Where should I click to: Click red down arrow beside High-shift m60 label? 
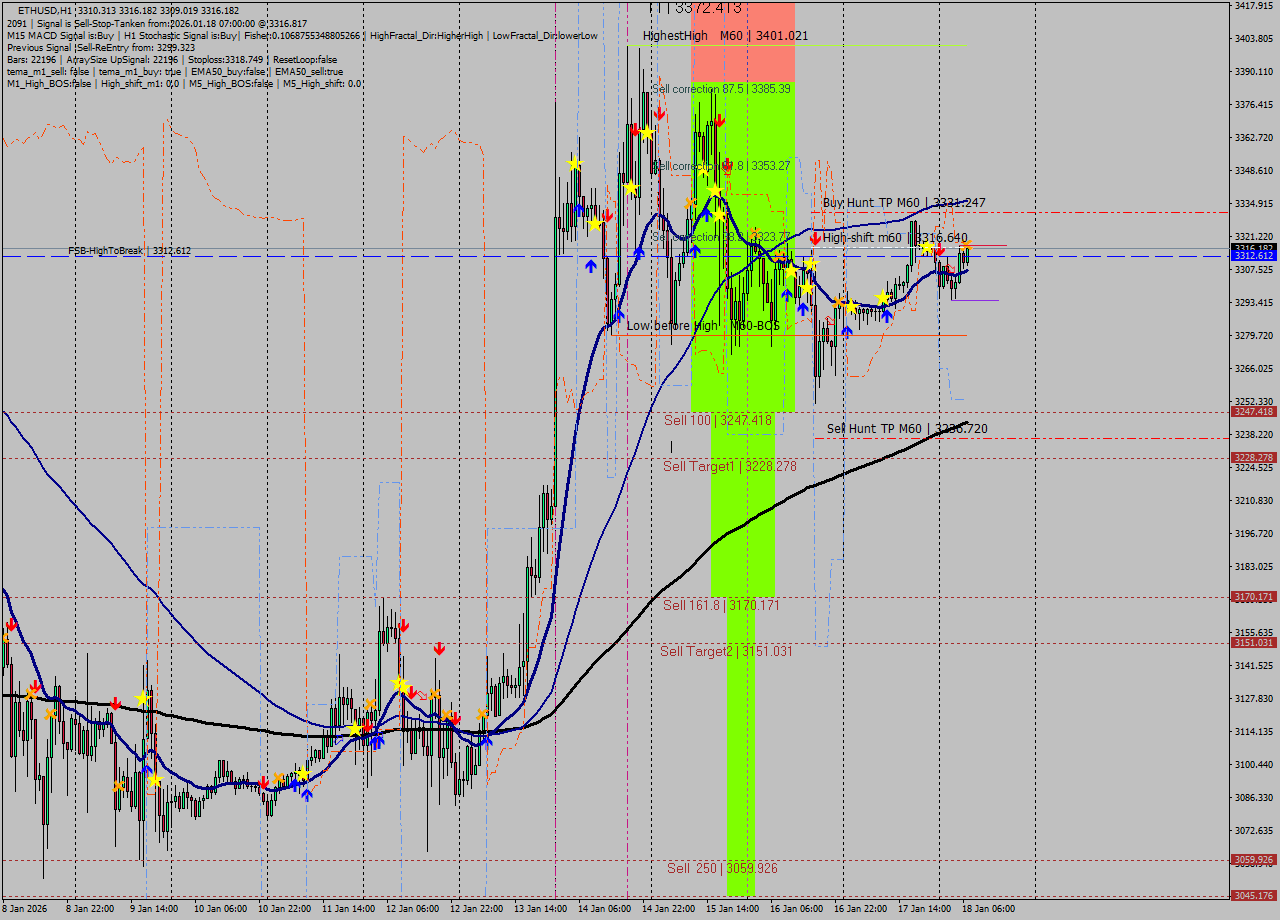tap(815, 238)
